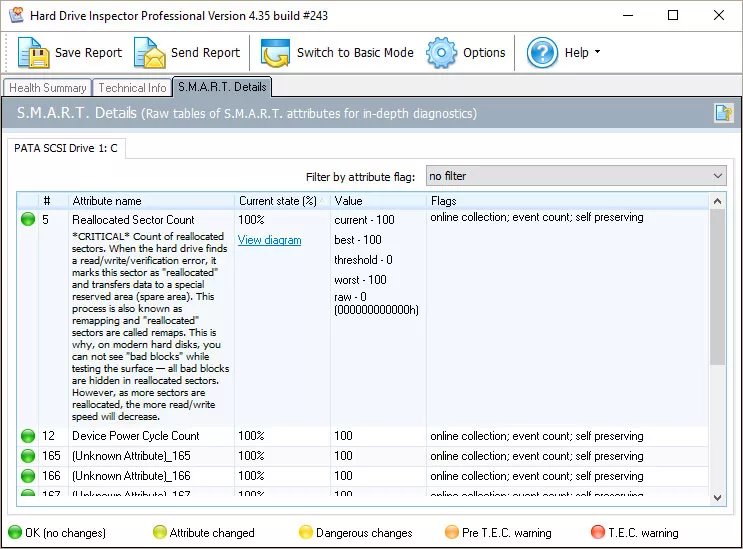Click the OK (no changes) legend icon
The image size is (743, 549).
(x=15, y=532)
